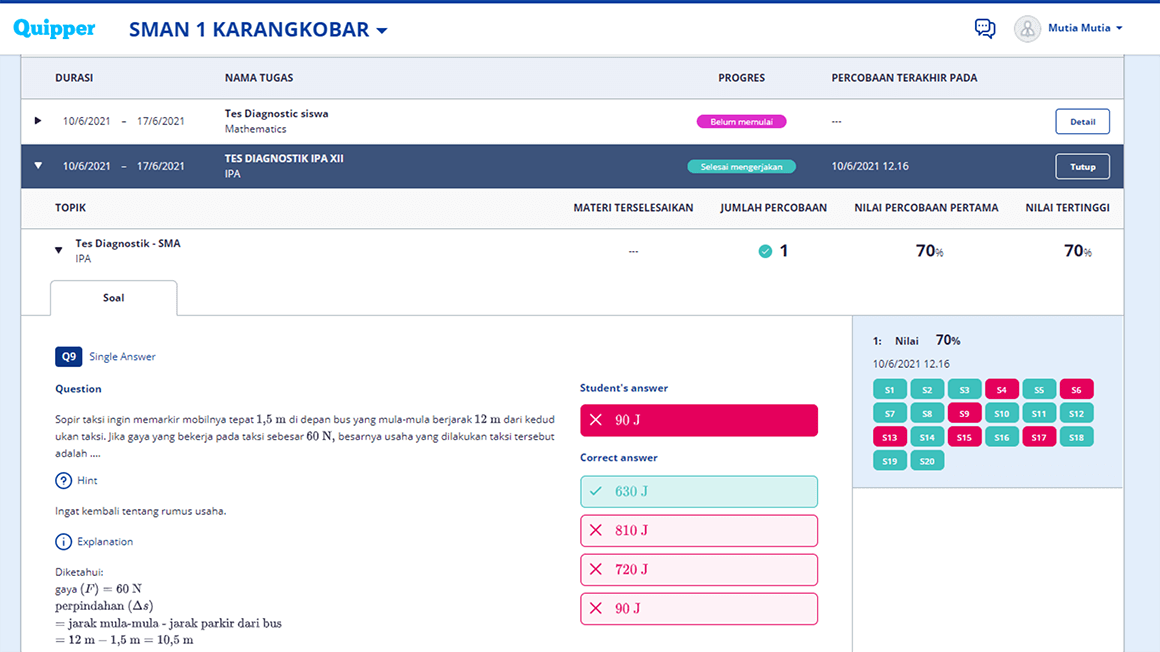This screenshot has height=652, width=1160.
Task: Collapse the Tes Diagnostik - SMA topic
Action: [x=59, y=251]
